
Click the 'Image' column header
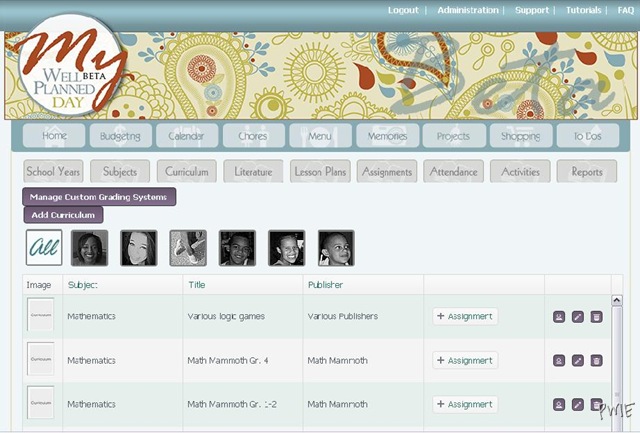(39, 285)
